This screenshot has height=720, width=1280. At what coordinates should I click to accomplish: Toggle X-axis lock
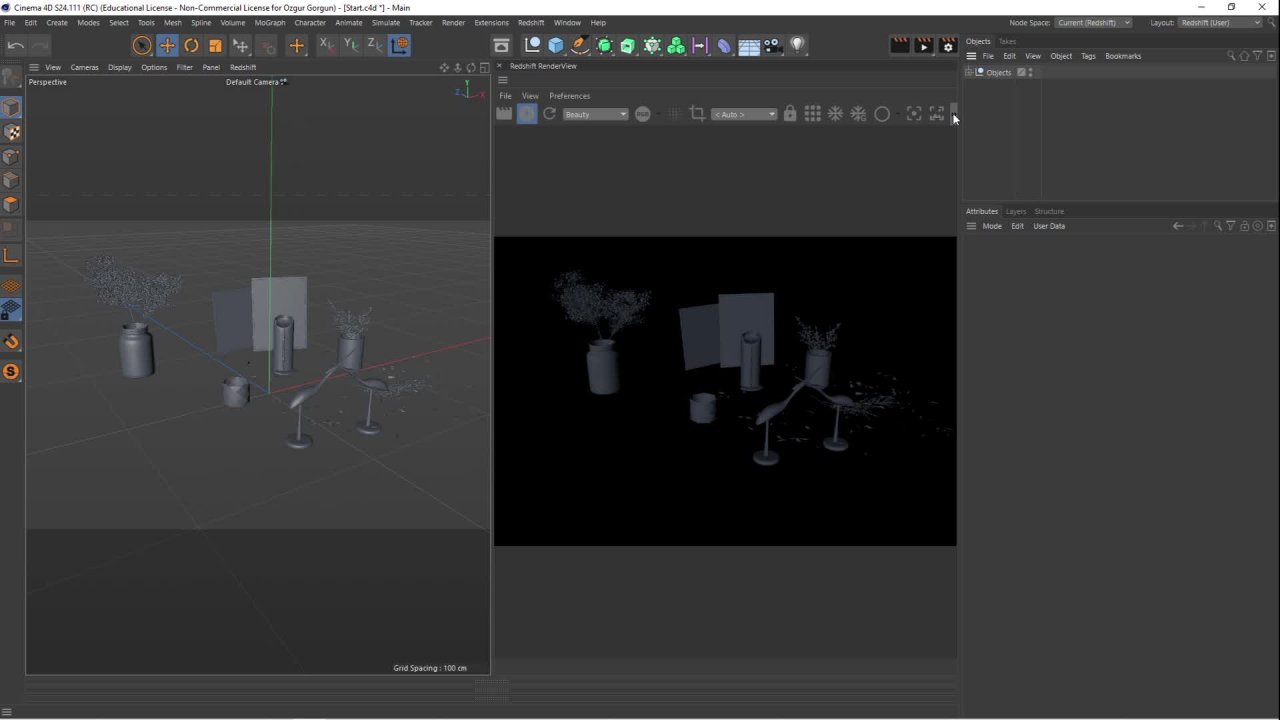[326, 45]
